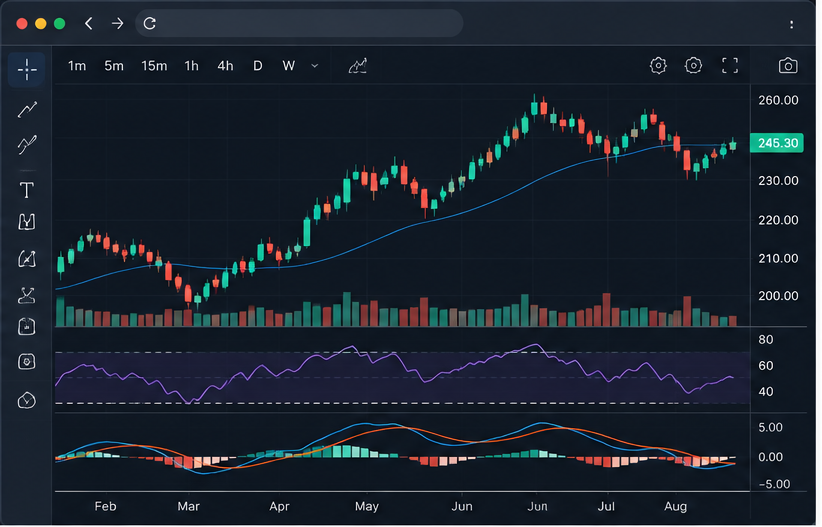Expand the timeframe dropdown chevron

(315, 66)
